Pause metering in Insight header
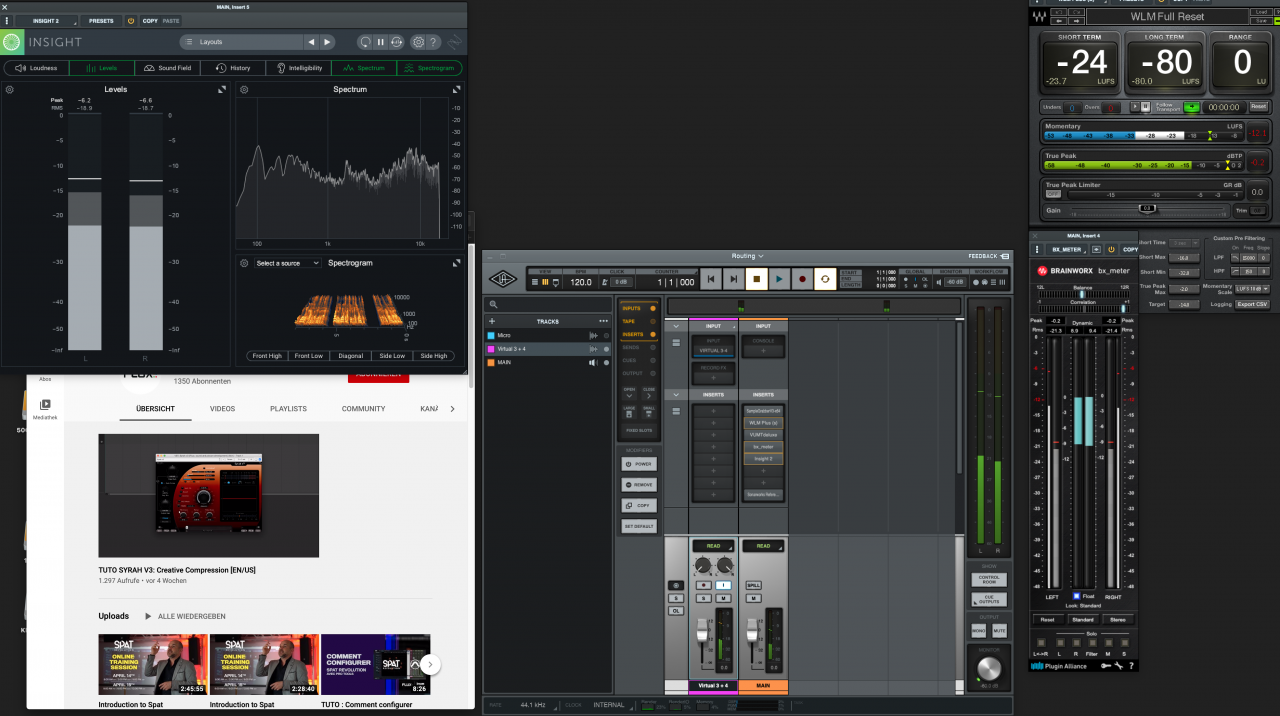Image resolution: width=1280 pixels, height=716 pixels. [381, 42]
